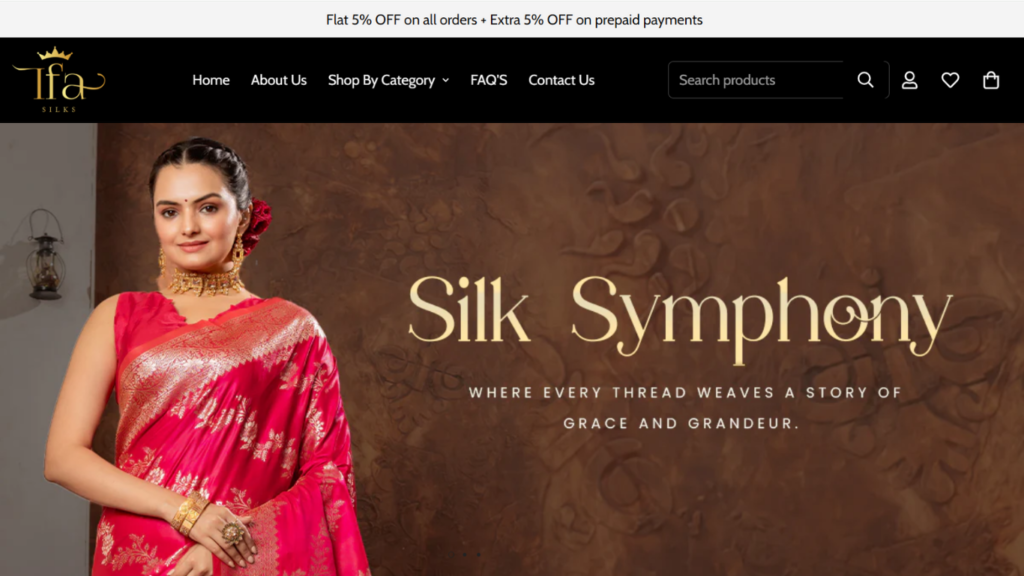Click the chevron arrow beside Shop By Category
This screenshot has width=1024, height=576.
pyautogui.click(x=445, y=80)
